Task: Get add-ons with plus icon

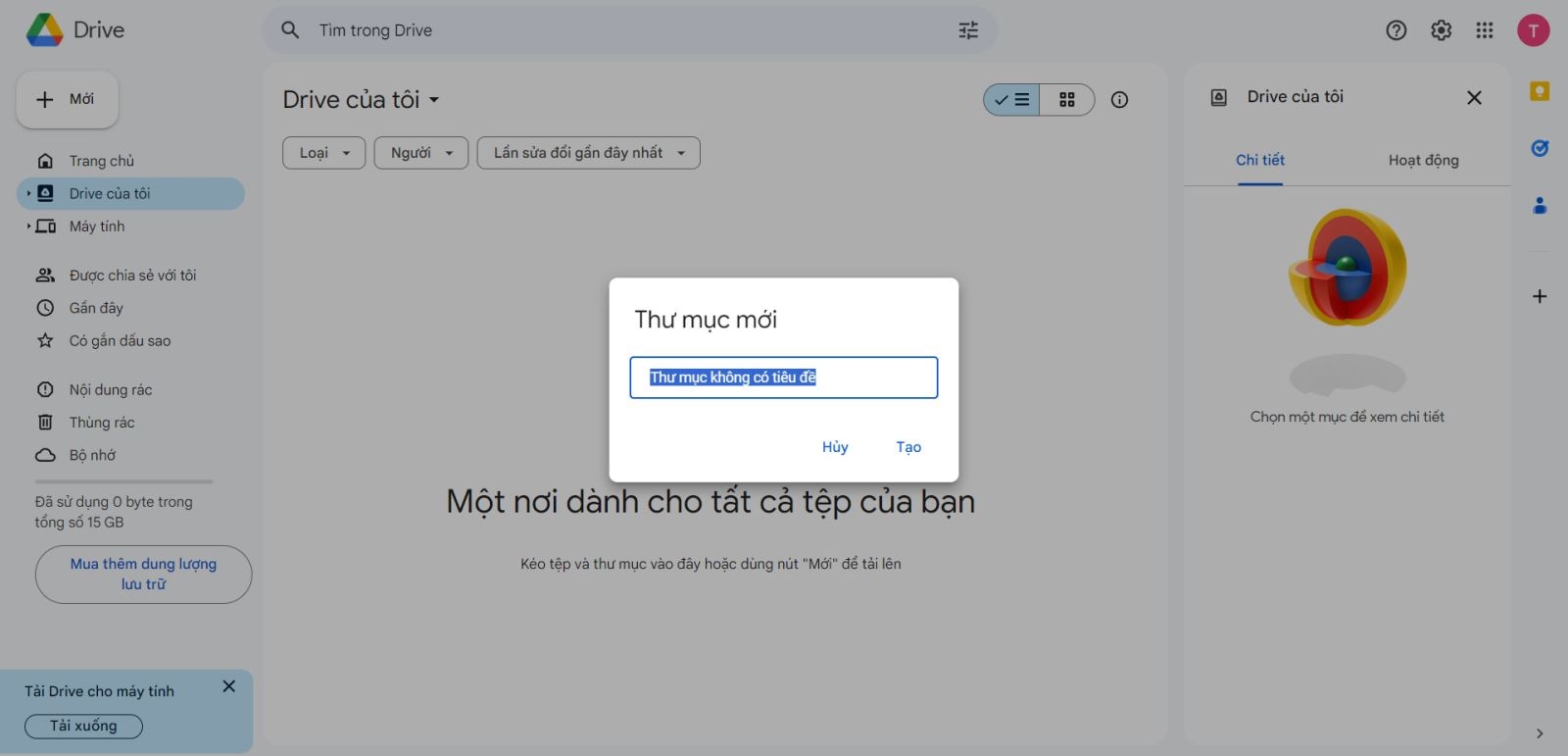Action: tap(1540, 296)
